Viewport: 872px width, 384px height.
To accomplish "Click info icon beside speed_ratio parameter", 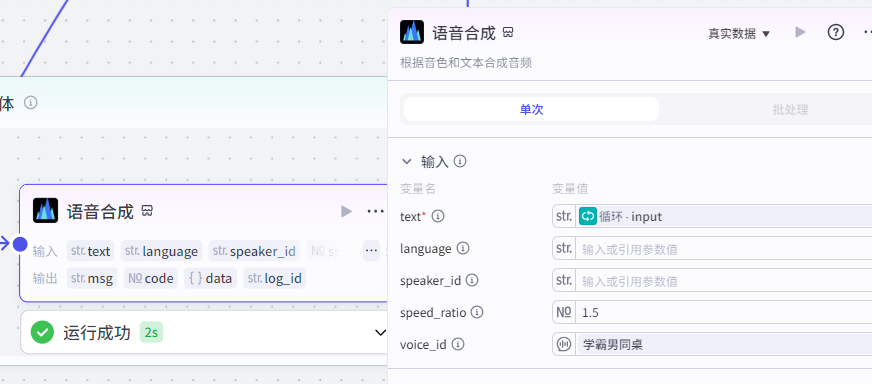I will (x=477, y=312).
